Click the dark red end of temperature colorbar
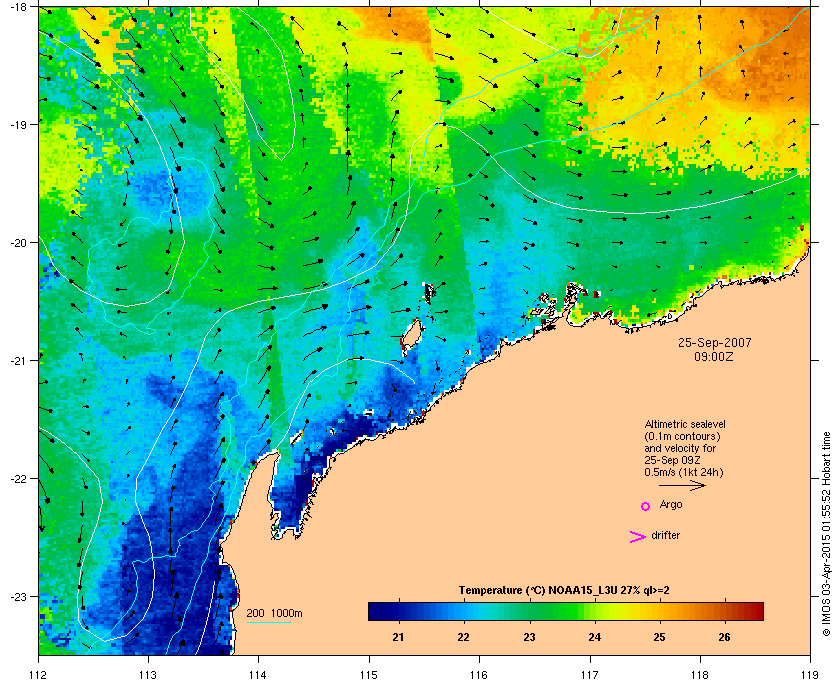The width and height of the screenshot is (840, 680). 756,611
